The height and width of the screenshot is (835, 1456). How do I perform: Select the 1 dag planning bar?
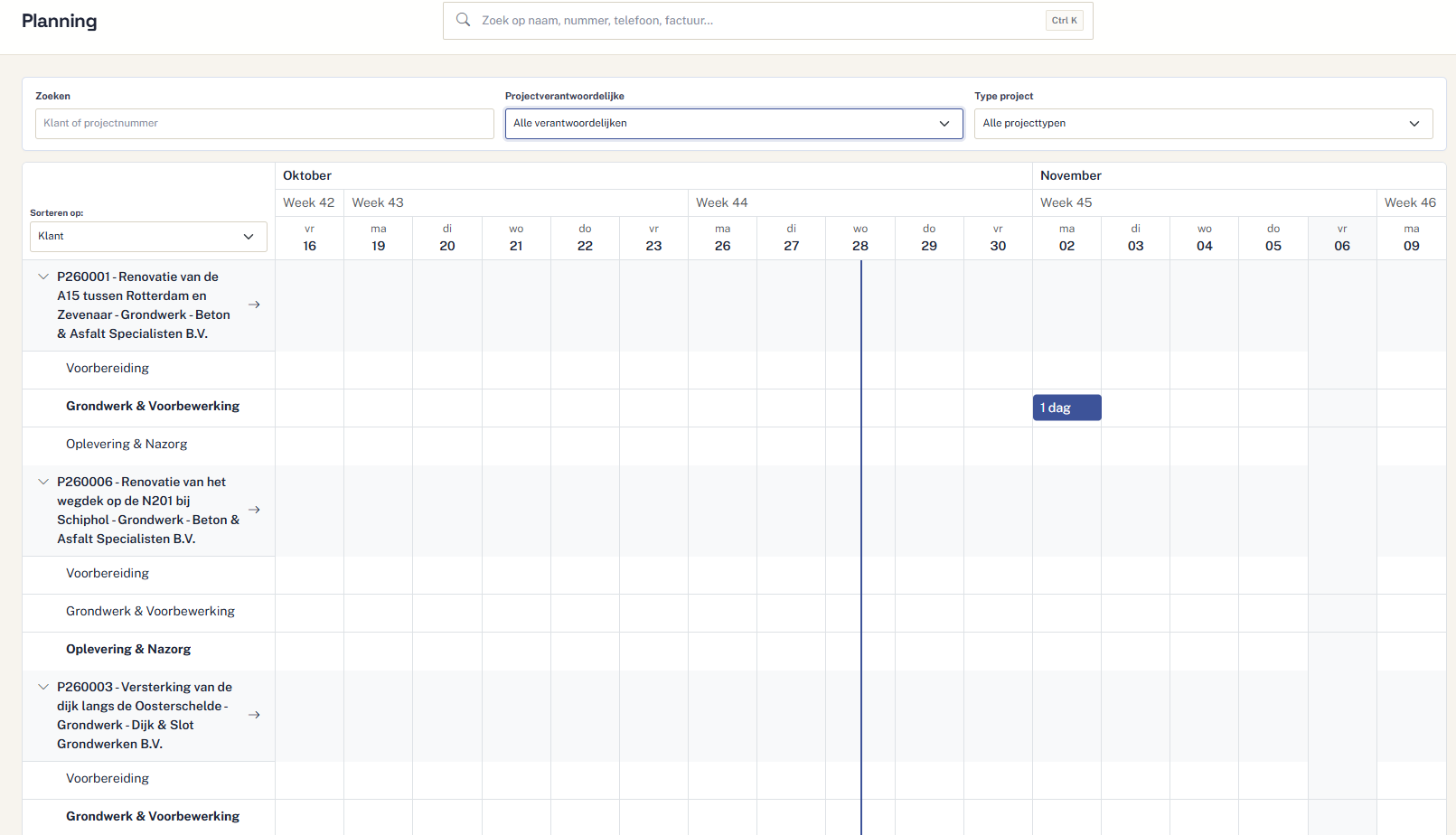[1067, 408]
